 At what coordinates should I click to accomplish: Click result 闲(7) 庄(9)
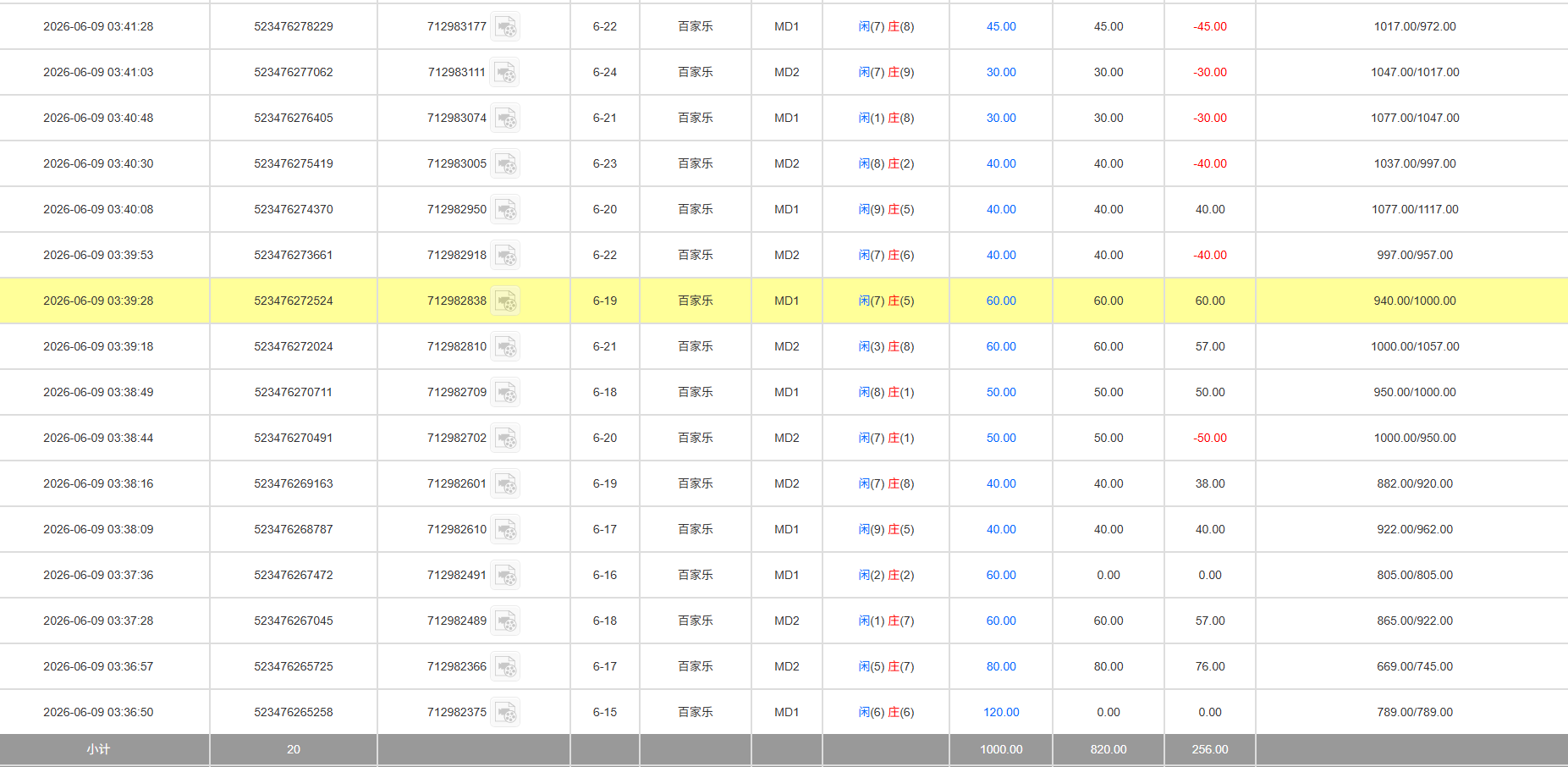pos(886,72)
